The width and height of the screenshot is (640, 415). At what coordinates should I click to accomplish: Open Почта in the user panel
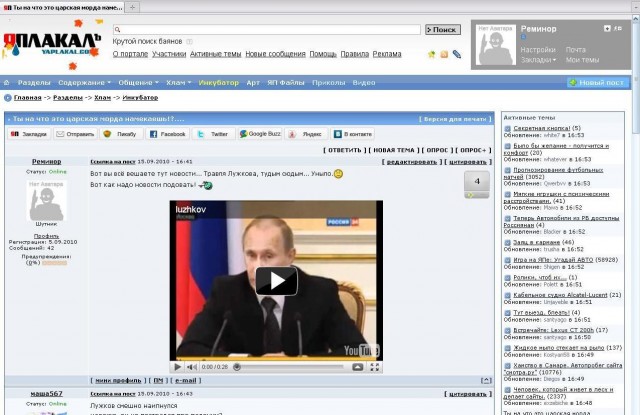coord(576,50)
